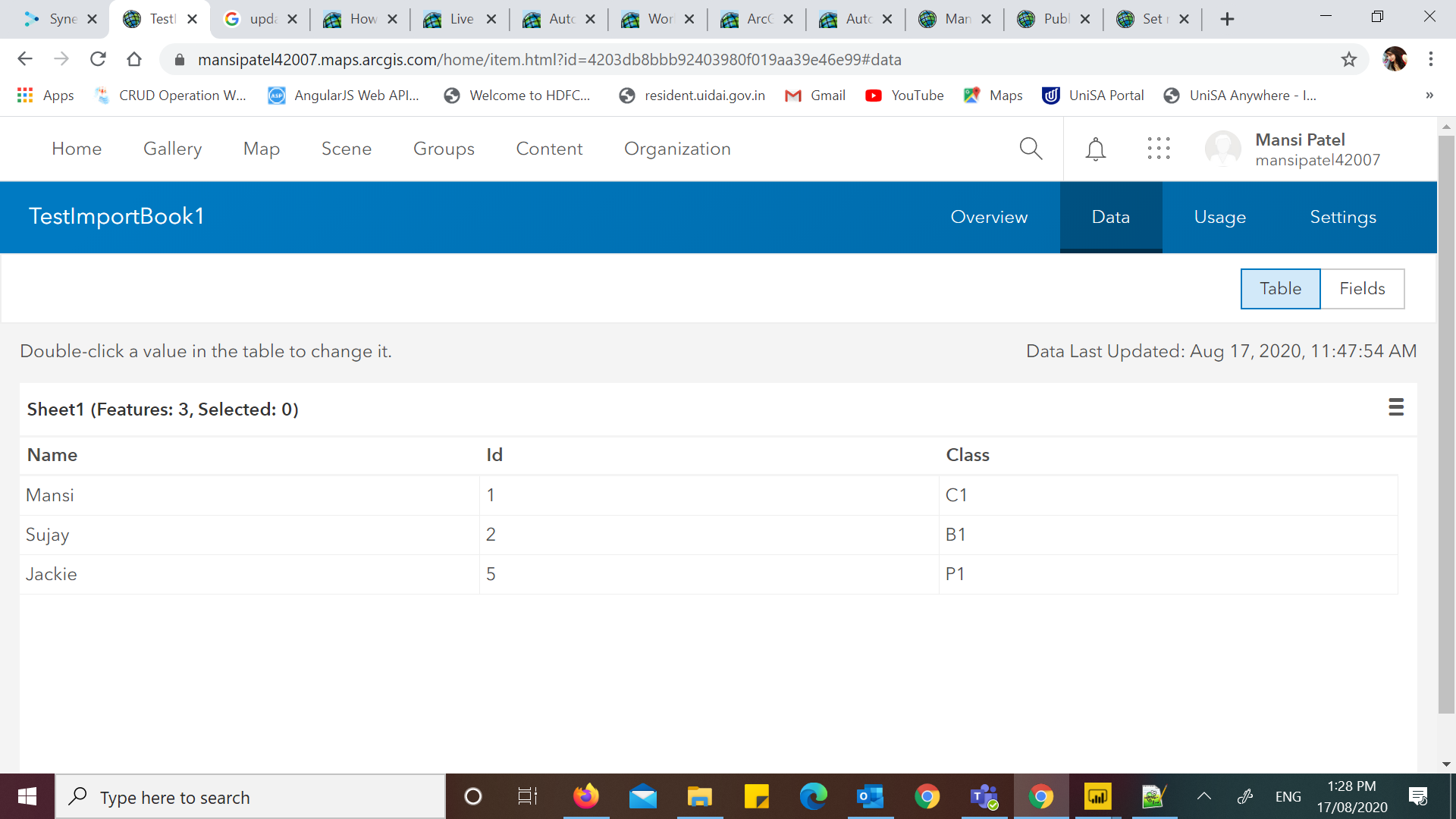Click the browser reload icon
Viewport: 1456px width, 819px height.
(x=98, y=59)
